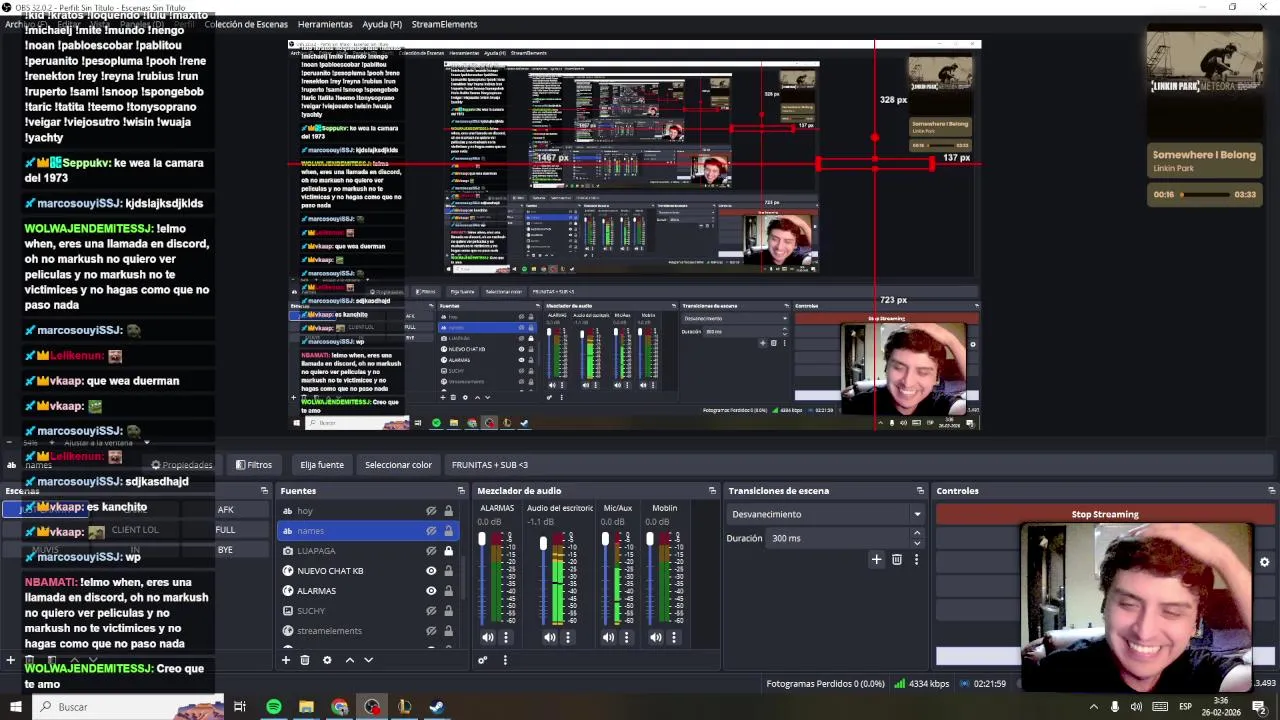
Task: Pop out Transiciones de escena dock
Action: point(920,491)
